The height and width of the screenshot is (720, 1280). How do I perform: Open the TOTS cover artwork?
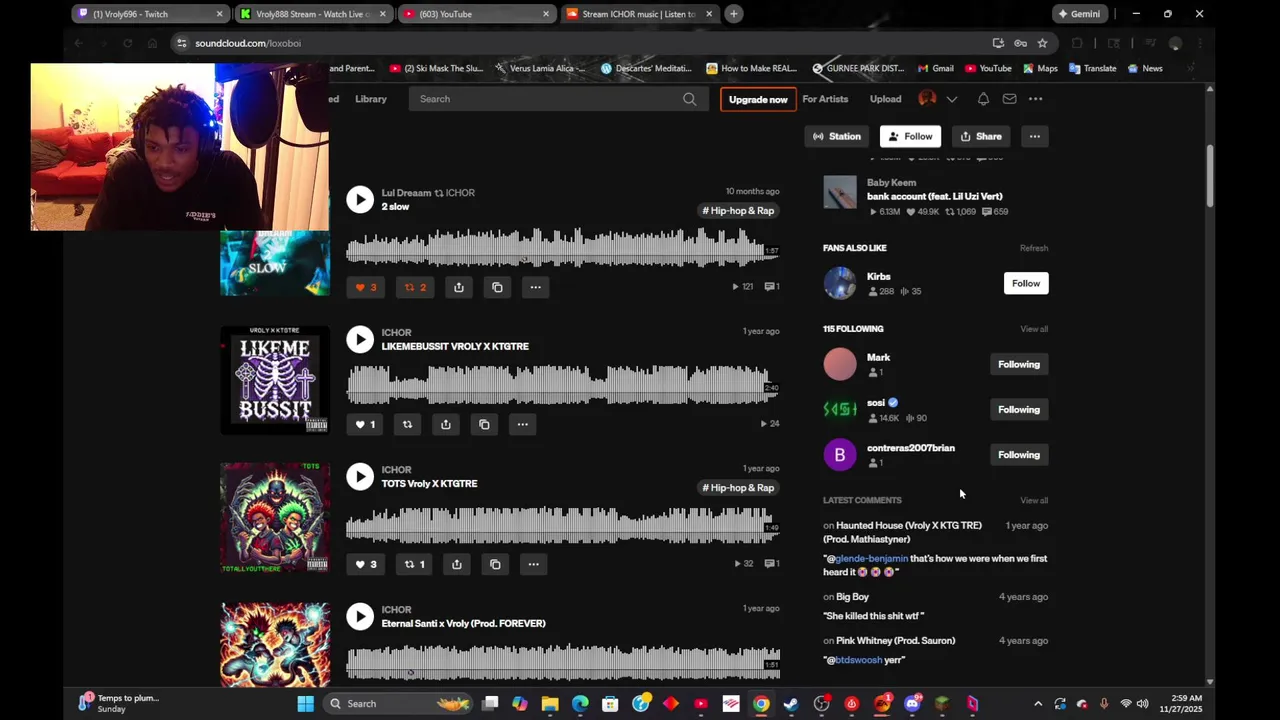(x=275, y=517)
